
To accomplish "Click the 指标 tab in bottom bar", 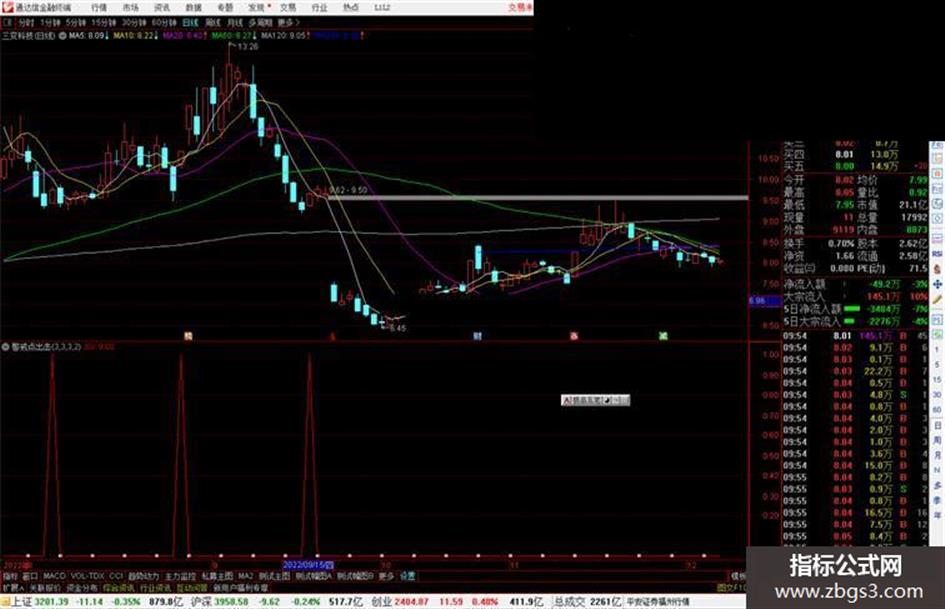I will click(x=10, y=576).
